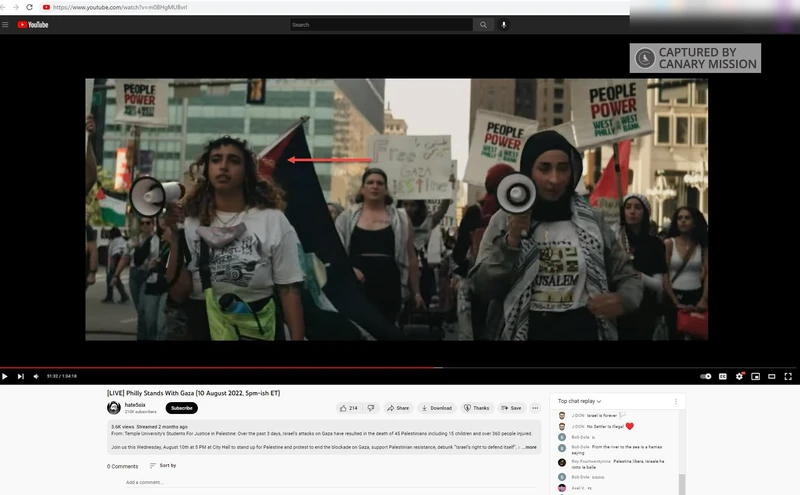Screen dimensions: 800x495
Task: Select the 'No Settler is illegal' chat message
Action: [x=596, y=426]
